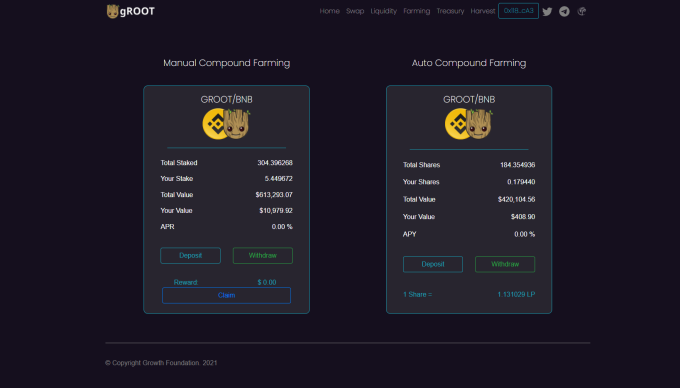Click the rightmost header icon after Telegram

582,11
